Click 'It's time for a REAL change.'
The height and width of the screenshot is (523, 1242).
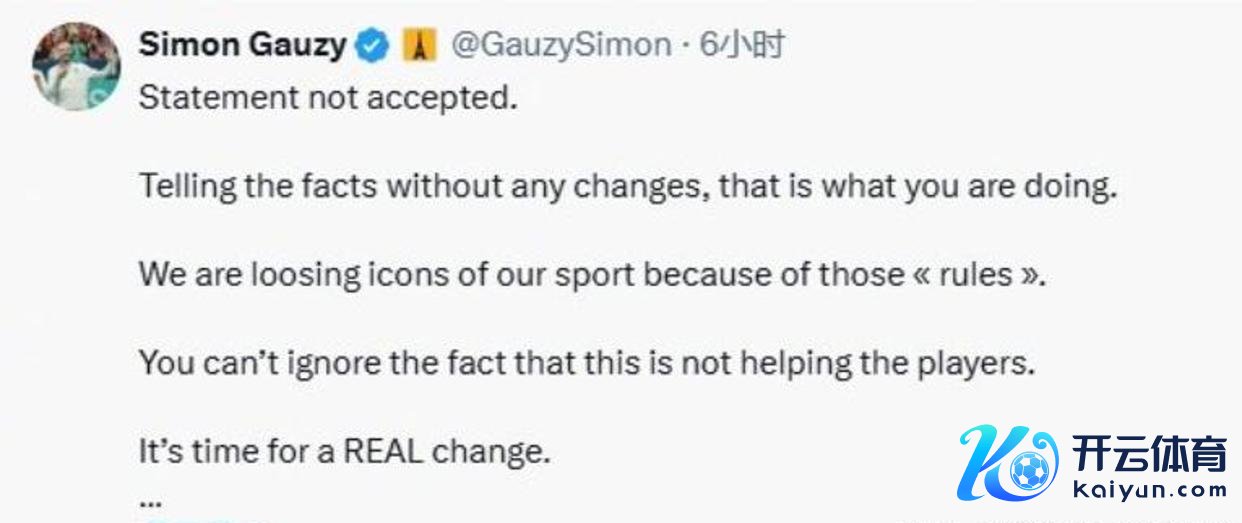coord(345,451)
